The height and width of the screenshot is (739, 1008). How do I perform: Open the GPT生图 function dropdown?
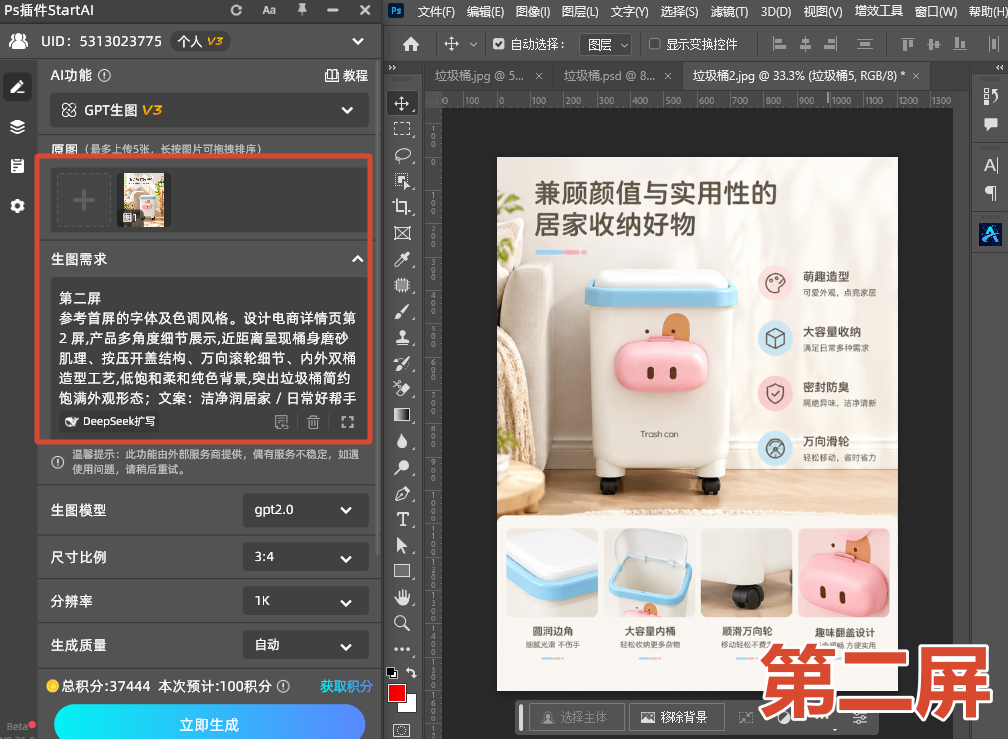[210, 110]
